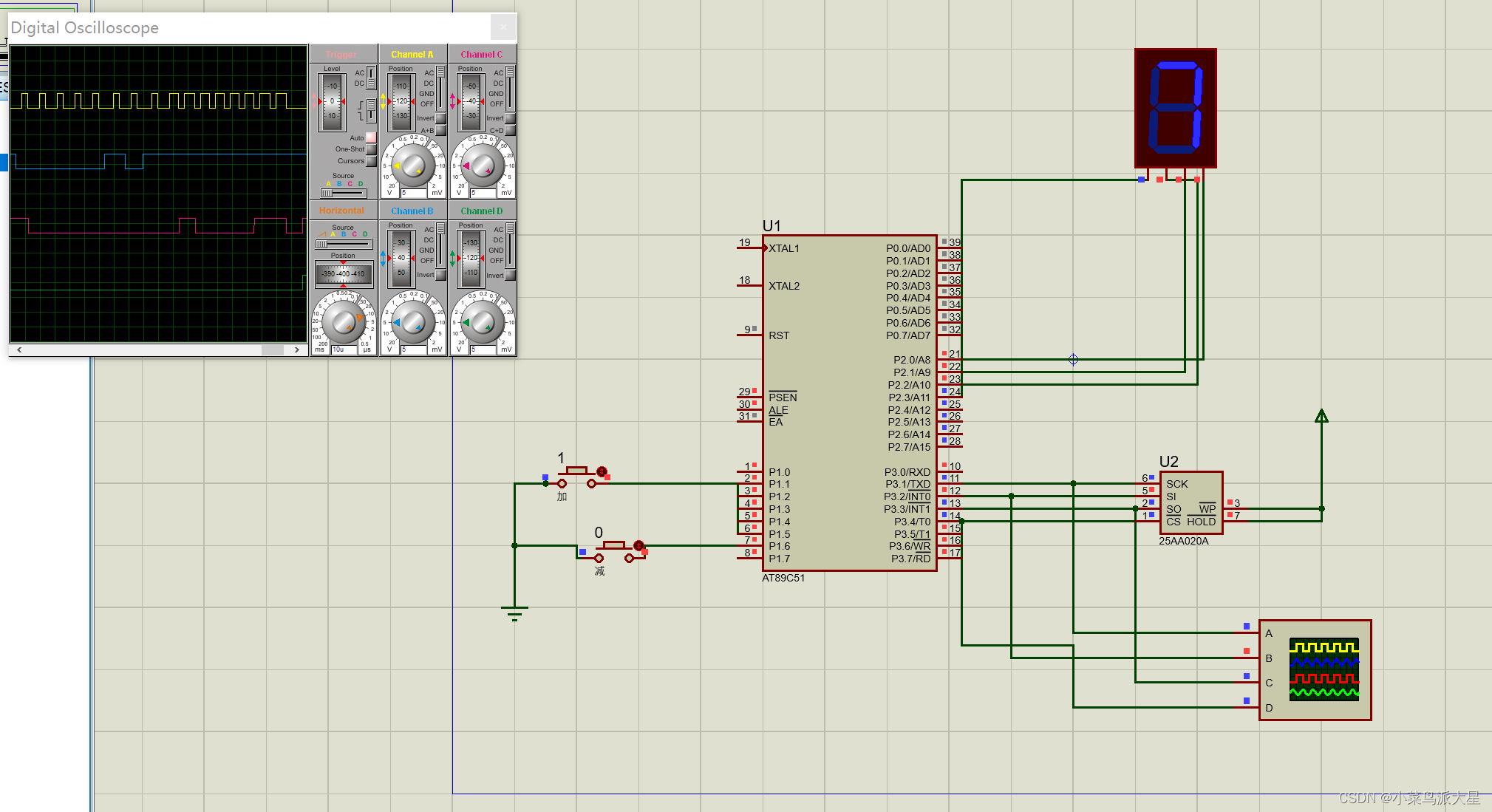
Task: Click the Horizontal timebase value field
Action: [344, 349]
